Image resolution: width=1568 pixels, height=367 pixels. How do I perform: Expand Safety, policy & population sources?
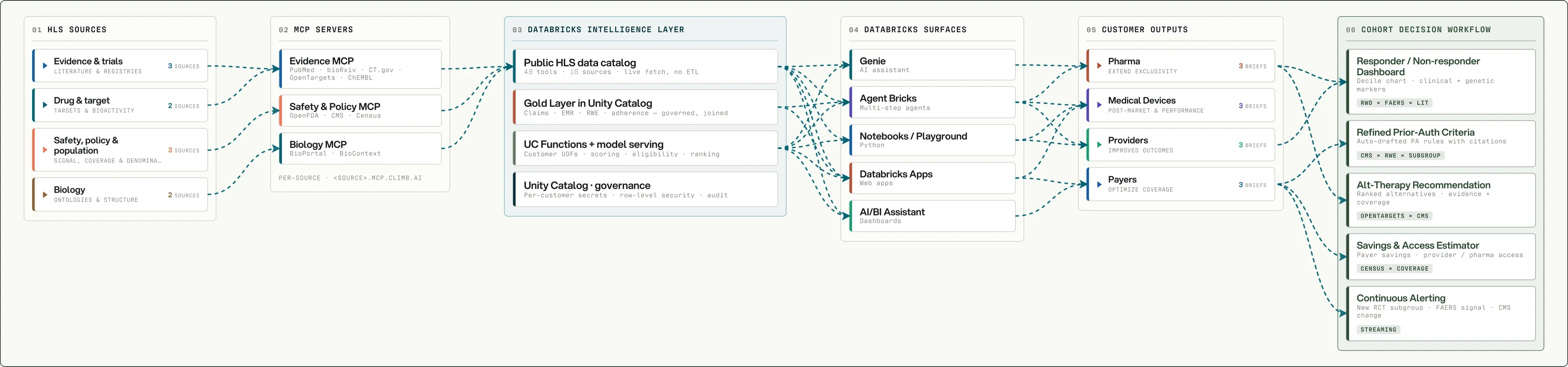(x=120, y=150)
